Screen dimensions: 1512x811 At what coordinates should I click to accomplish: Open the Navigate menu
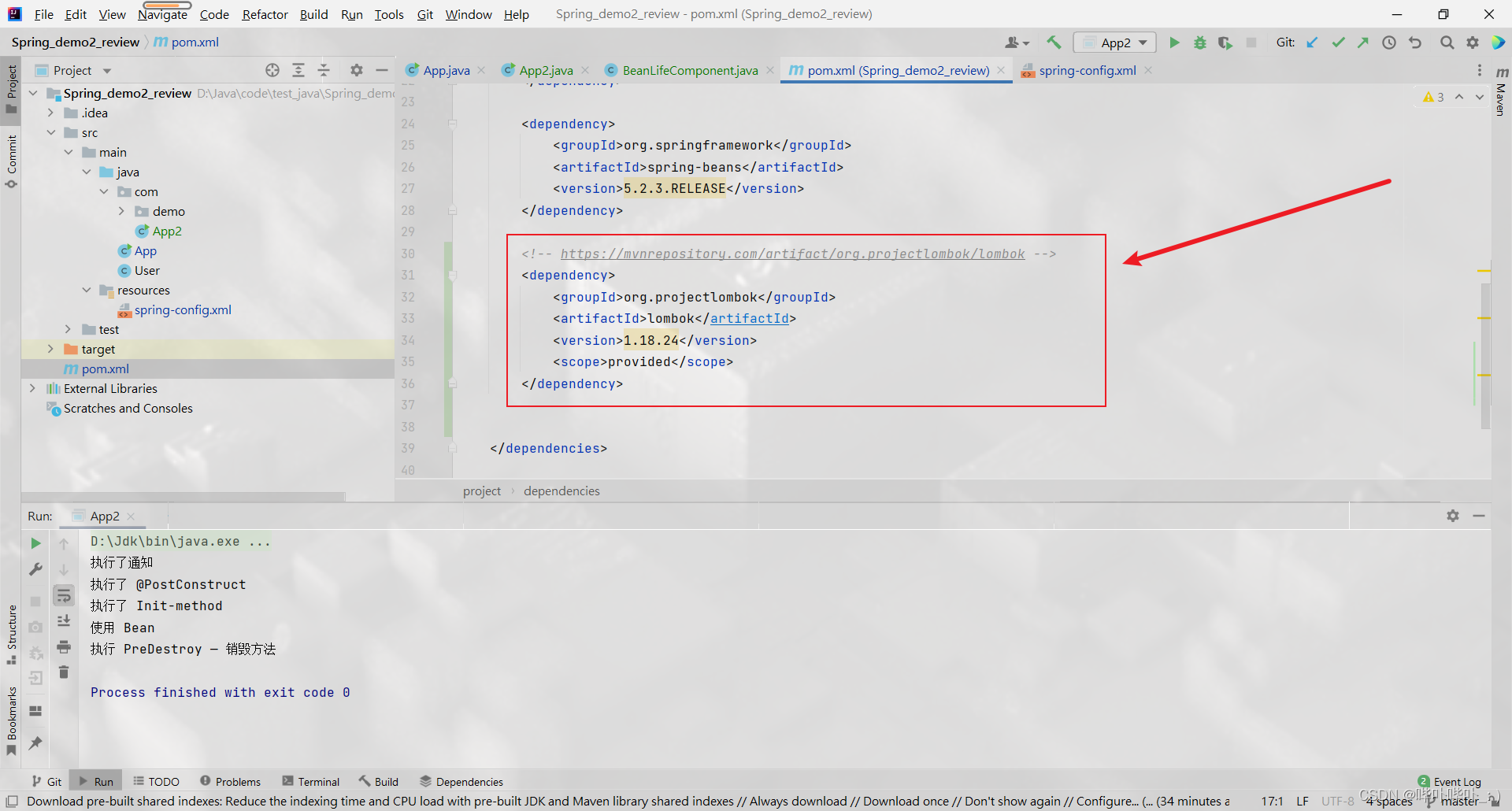coord(162,14)
